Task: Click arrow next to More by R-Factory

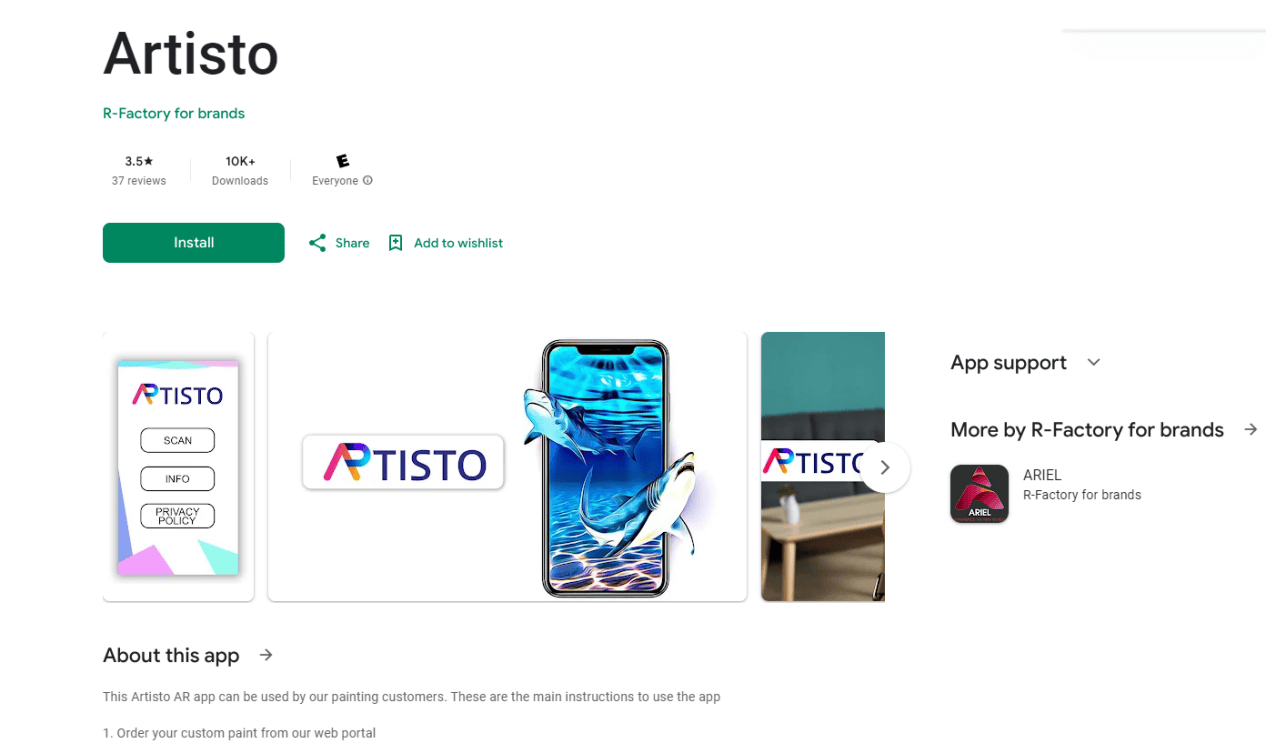Action: 1250,429
